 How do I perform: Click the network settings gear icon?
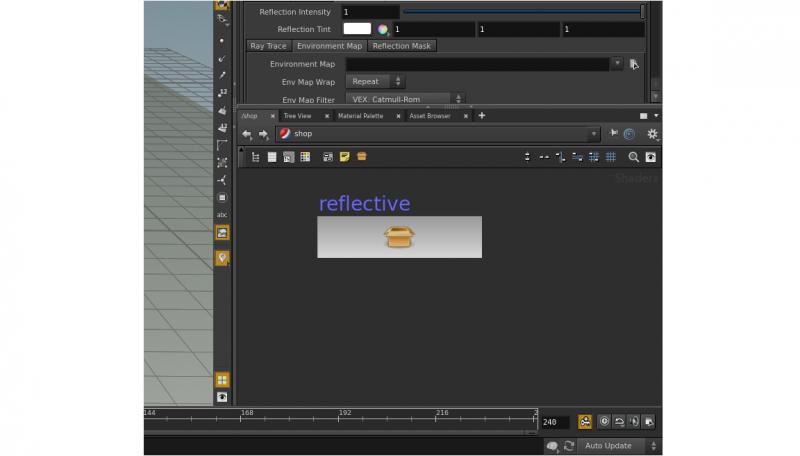652,134
